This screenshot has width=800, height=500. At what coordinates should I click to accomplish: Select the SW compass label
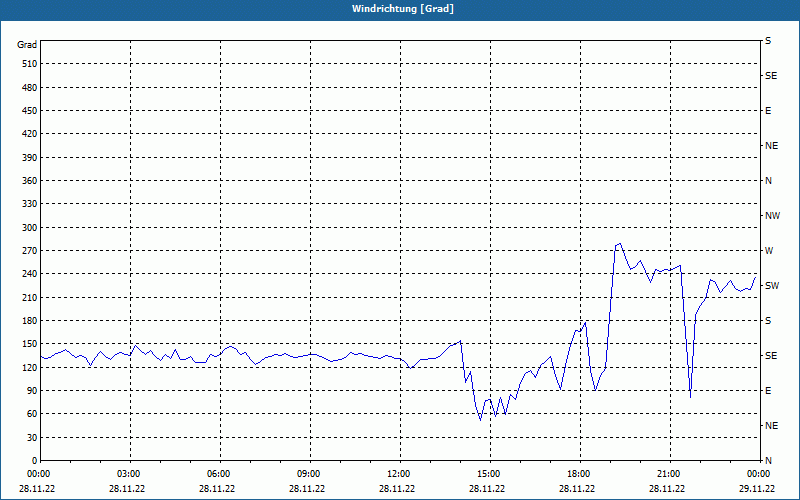[772, 286]
